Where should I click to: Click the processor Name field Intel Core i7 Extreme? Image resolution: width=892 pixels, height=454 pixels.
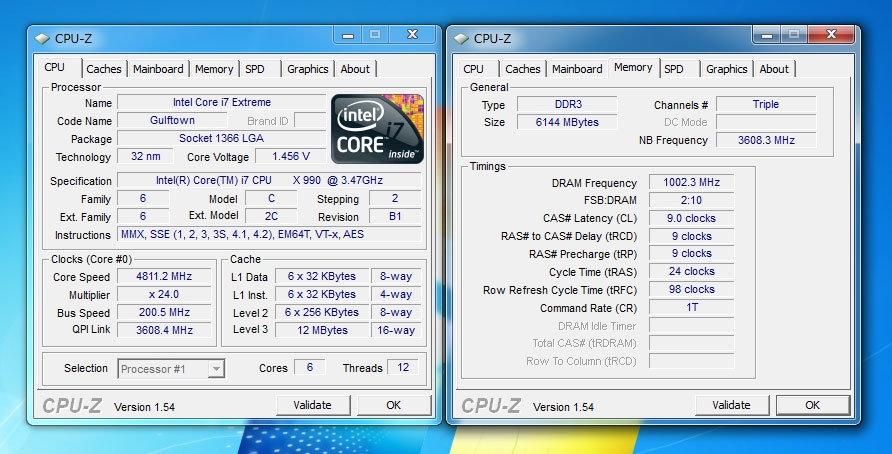[x=222, y=102]
